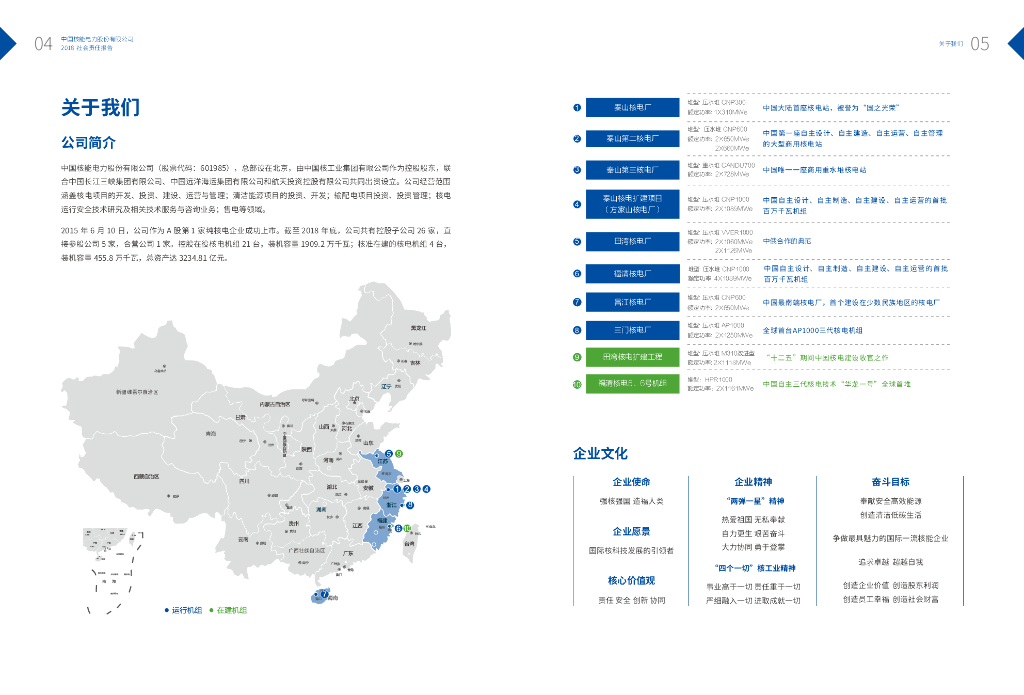Select blue map marker 6 beside 福建

click(x=398, y=528)
